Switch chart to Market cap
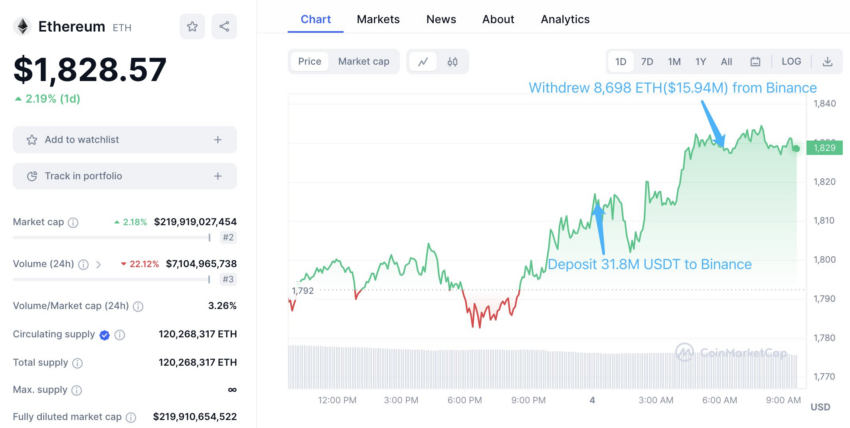 364,62
